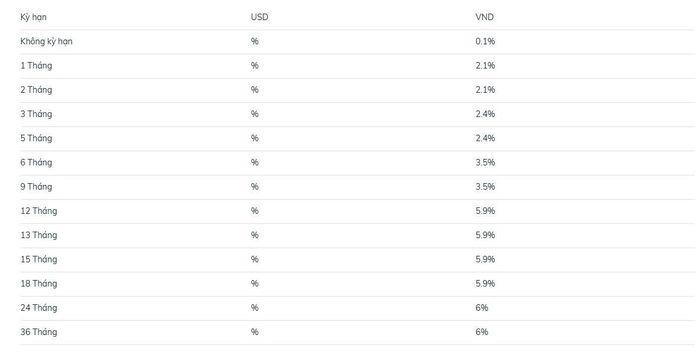The image size is (700, 361).
Task: Click the USD column header
Action: tap(259, 17)
